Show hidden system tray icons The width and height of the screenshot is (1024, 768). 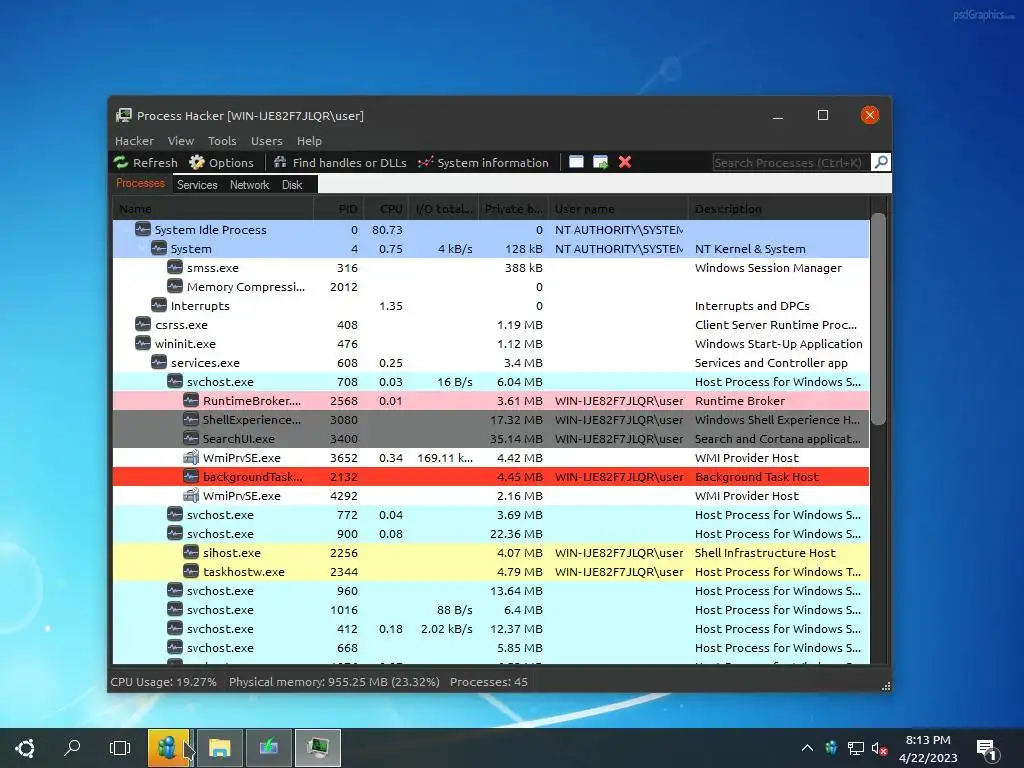point(807,748)
